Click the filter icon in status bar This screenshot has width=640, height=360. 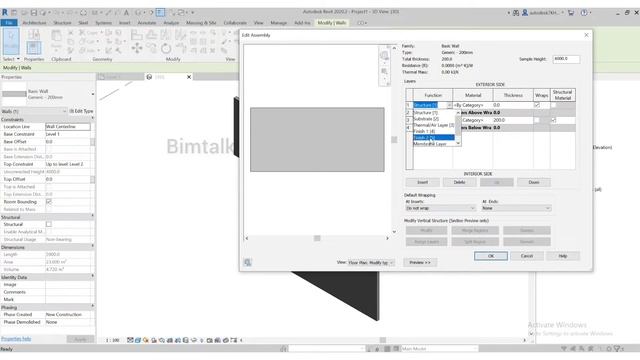617,349
